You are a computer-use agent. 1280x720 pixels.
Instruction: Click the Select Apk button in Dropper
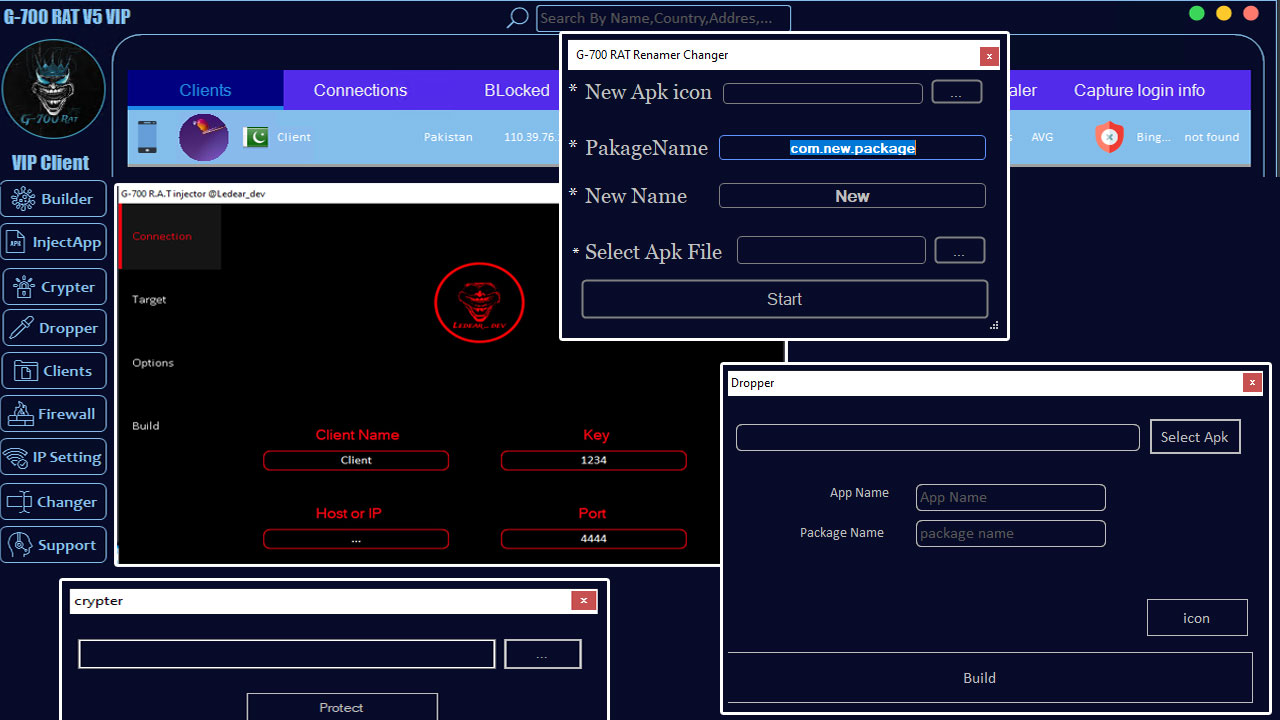[x=1194, y=437]
